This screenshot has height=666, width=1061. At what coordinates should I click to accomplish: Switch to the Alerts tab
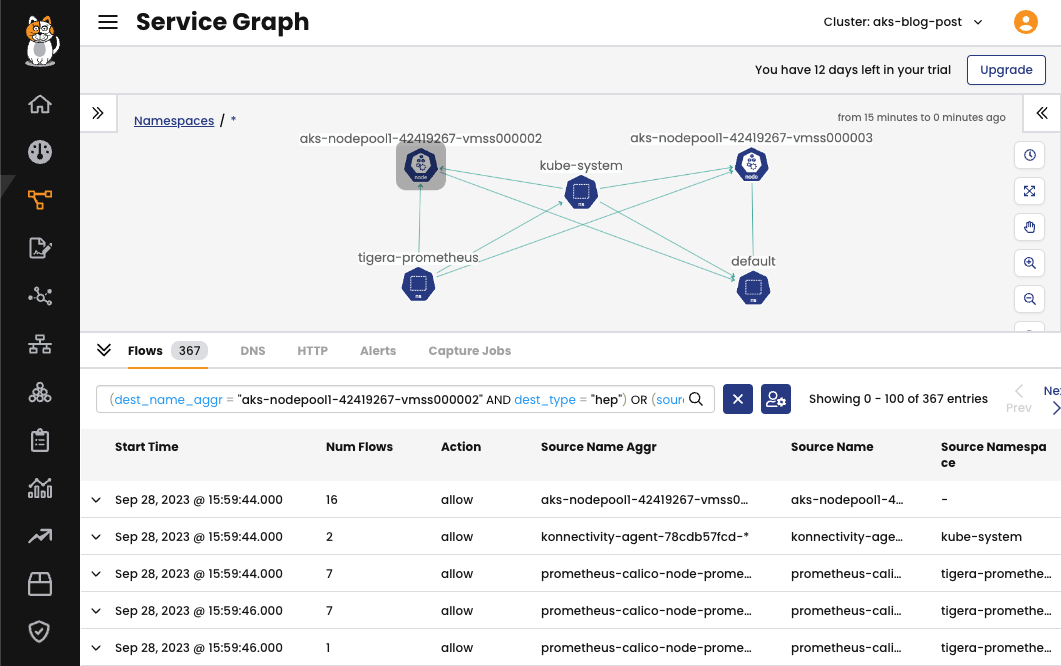pyautogui.click(x=378, y=351)
